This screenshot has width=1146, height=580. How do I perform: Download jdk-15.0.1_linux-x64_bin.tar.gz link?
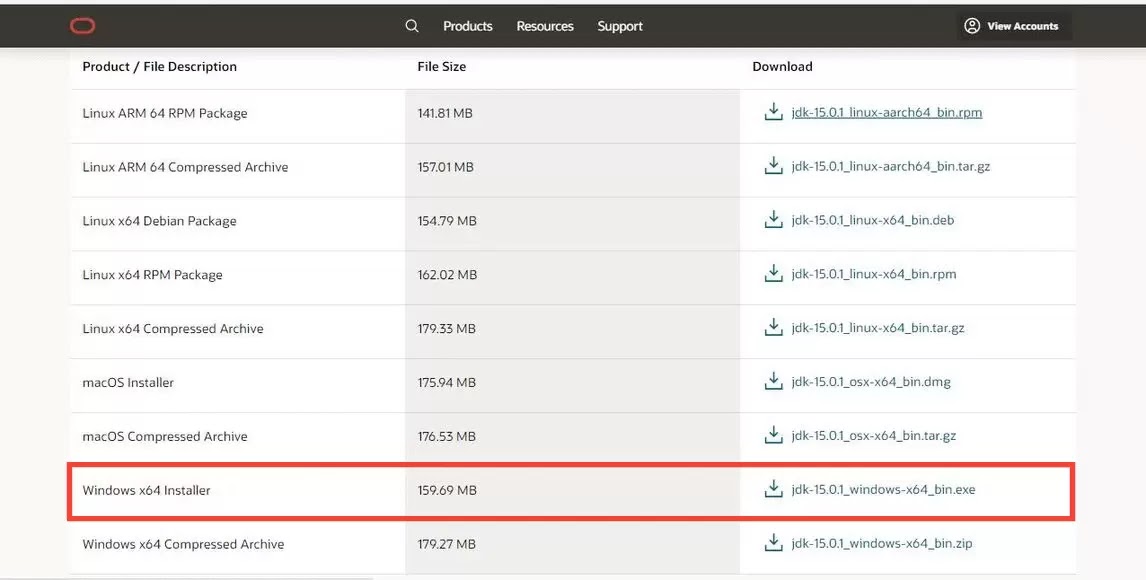878,329
